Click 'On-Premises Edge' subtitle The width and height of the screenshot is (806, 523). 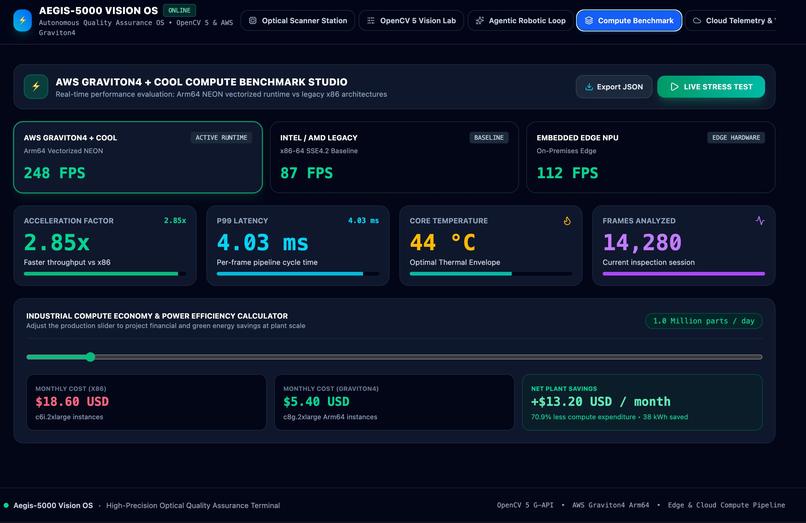(566, 151)
